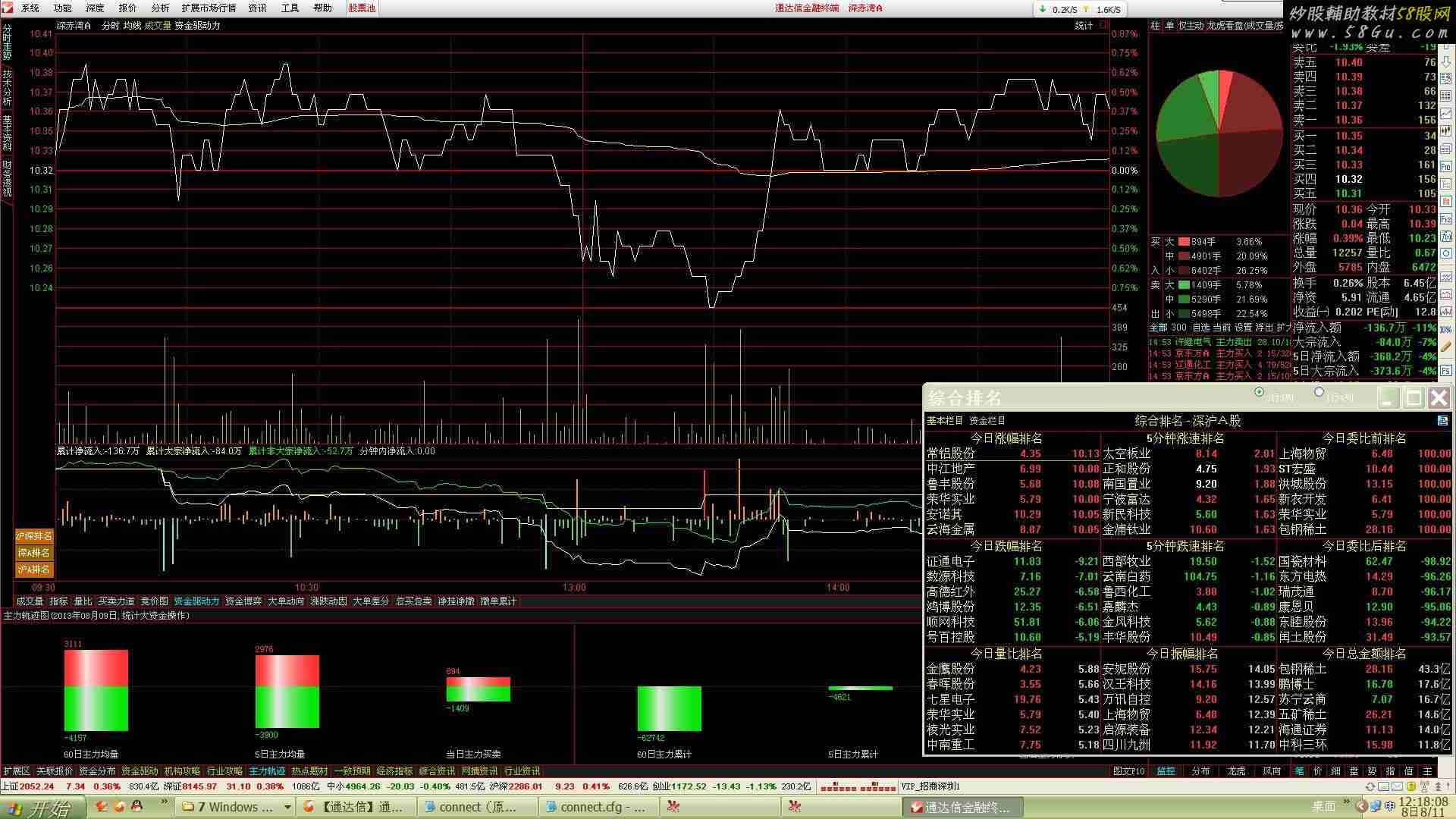1456x819 pixels.
Task: Open the 股票池 menu item
Action: [x=362, y=8]
